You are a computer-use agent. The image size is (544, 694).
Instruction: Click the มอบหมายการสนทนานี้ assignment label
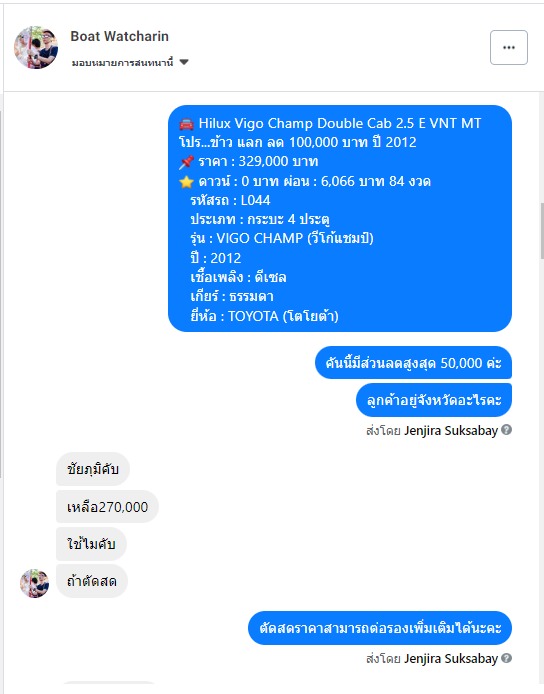coord(123,62)
